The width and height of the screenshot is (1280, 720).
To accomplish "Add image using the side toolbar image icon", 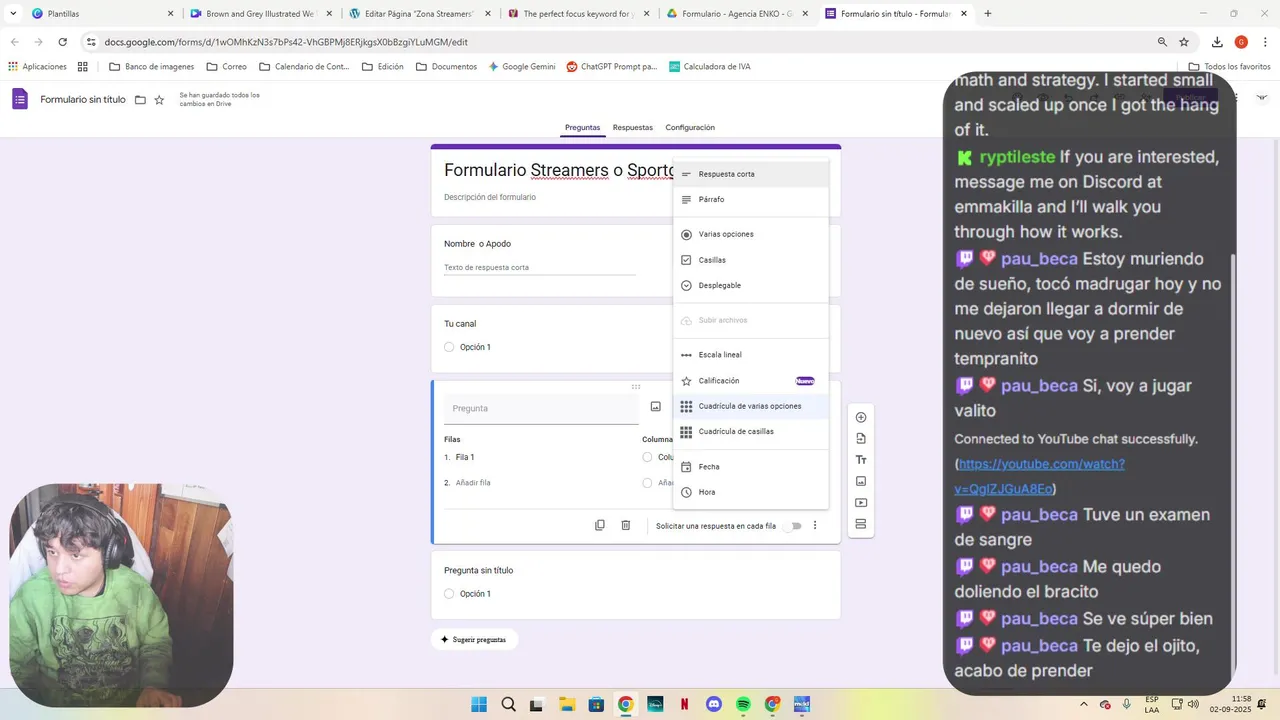I will click(x=861, y=481).
